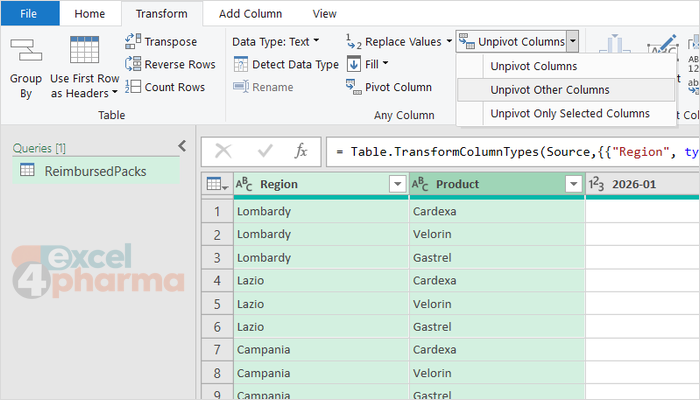Click the Reverse Rows label
This screenshot has height=400, width=700.
point(180,64)
